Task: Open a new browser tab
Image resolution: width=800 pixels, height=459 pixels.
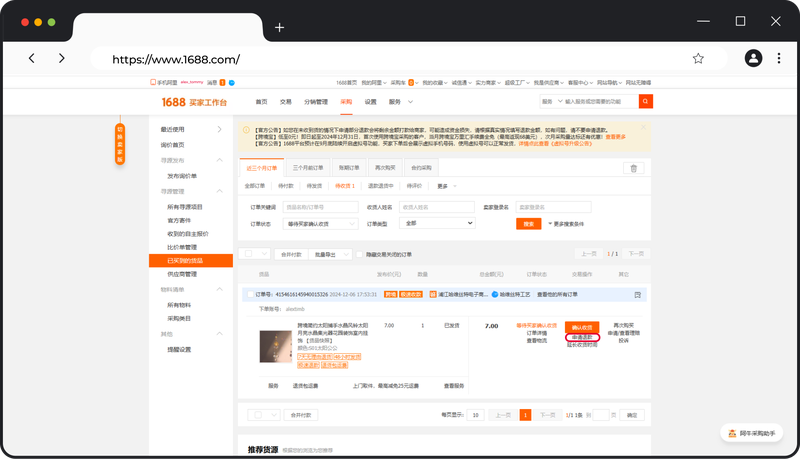Action: [x=280, y=28]
